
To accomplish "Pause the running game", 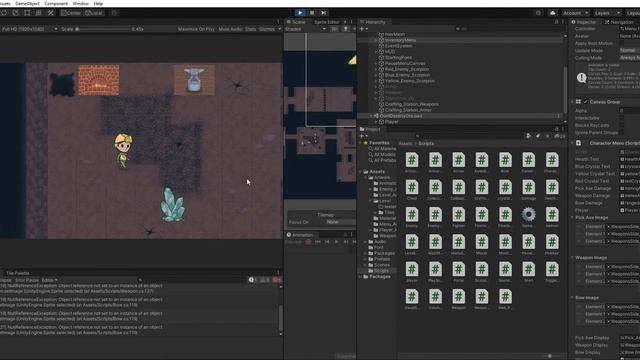I will [x=312, y=13].
